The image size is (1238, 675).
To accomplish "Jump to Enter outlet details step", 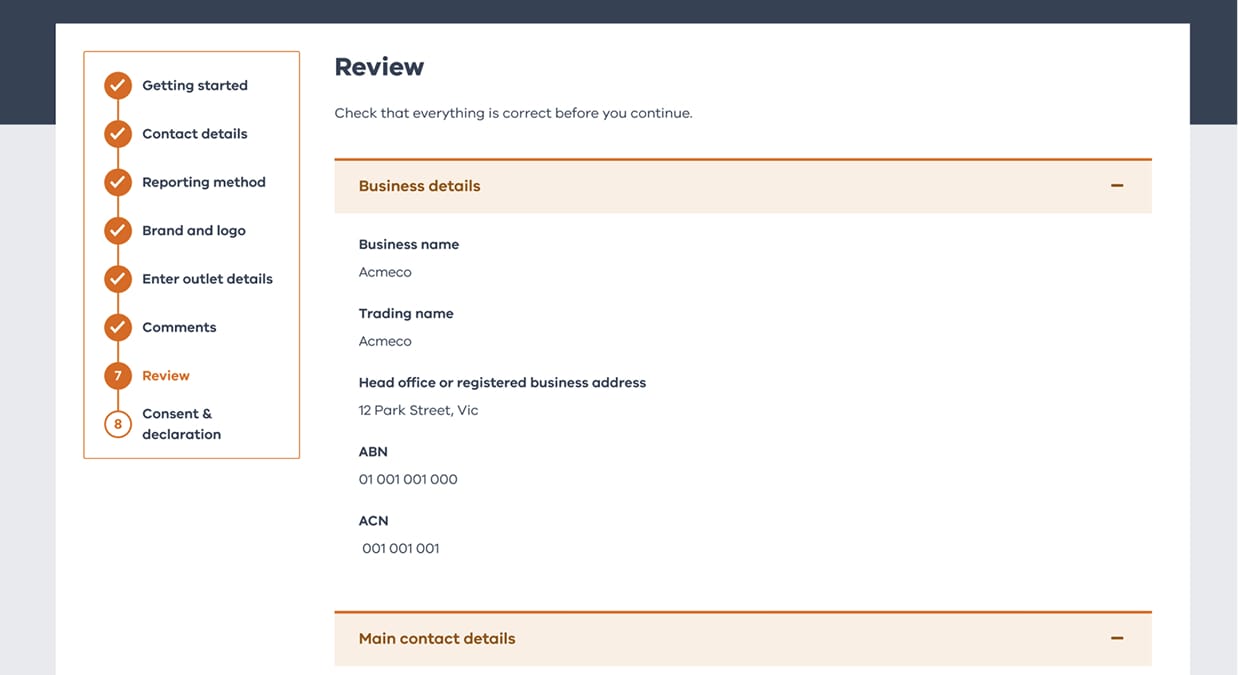I will [x=207, y=279].
